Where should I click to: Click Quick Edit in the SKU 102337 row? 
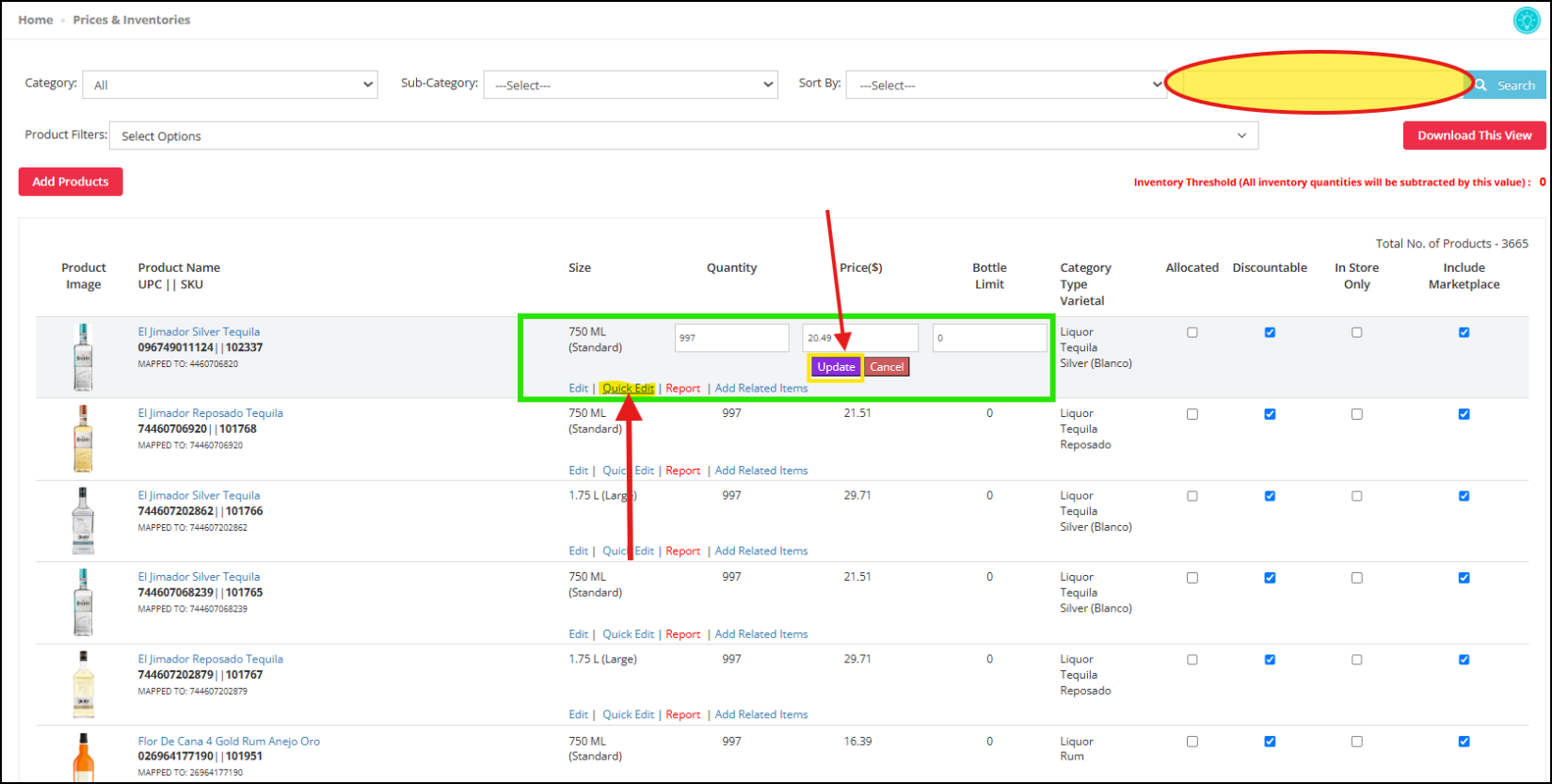pos(628,388)
